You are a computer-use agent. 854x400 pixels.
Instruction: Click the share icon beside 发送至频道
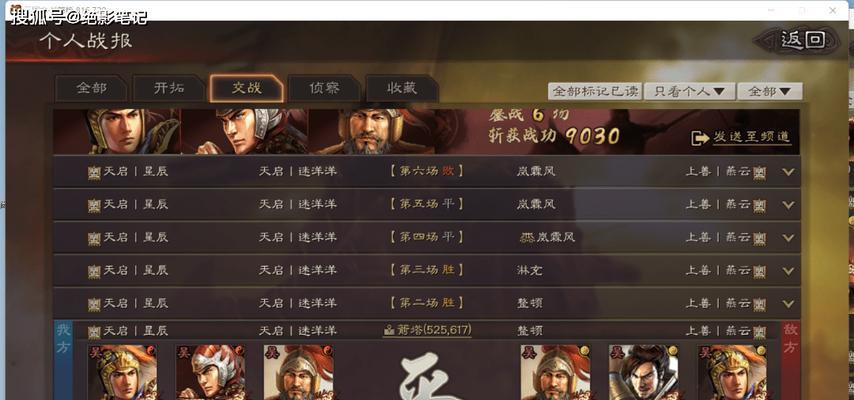[x=700, y=138]
